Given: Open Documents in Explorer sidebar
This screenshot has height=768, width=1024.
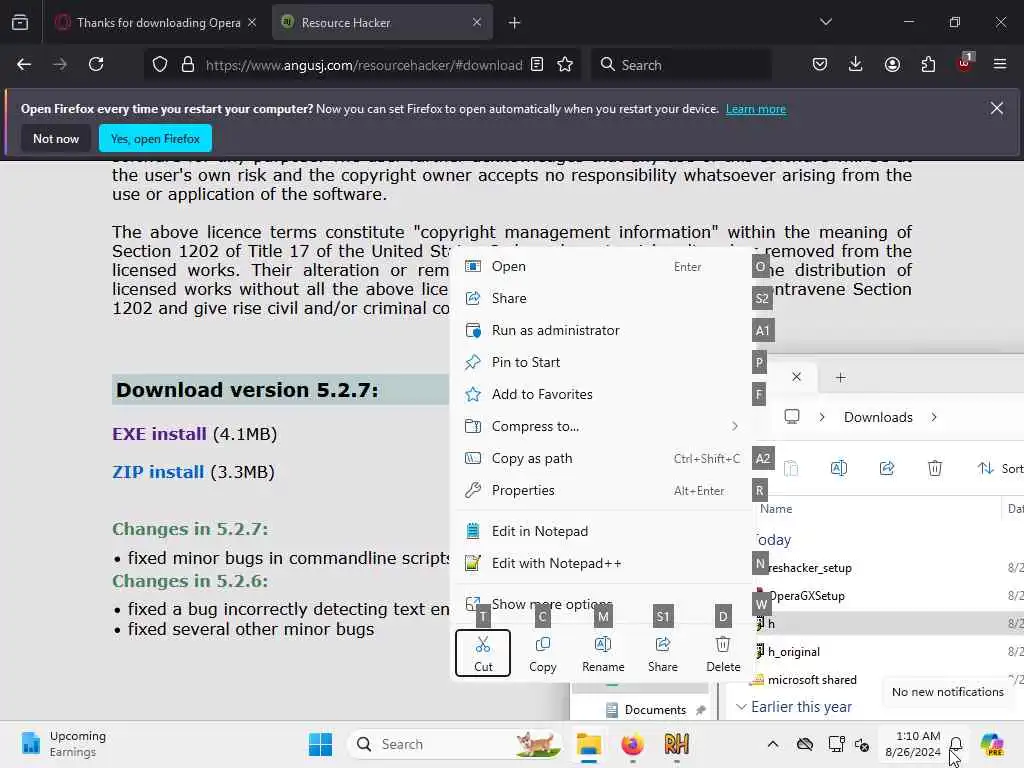Looking at the screenshot, I should 655,710.
